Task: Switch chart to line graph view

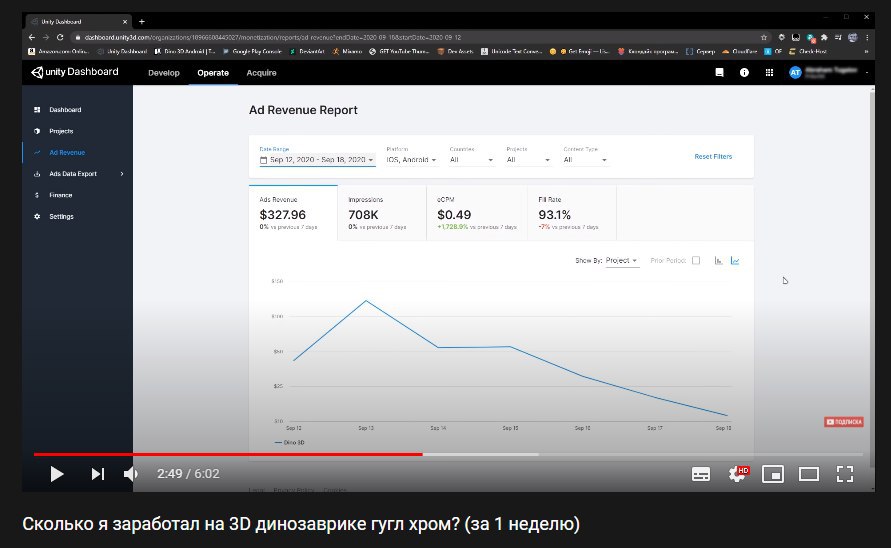Action: 735,260
